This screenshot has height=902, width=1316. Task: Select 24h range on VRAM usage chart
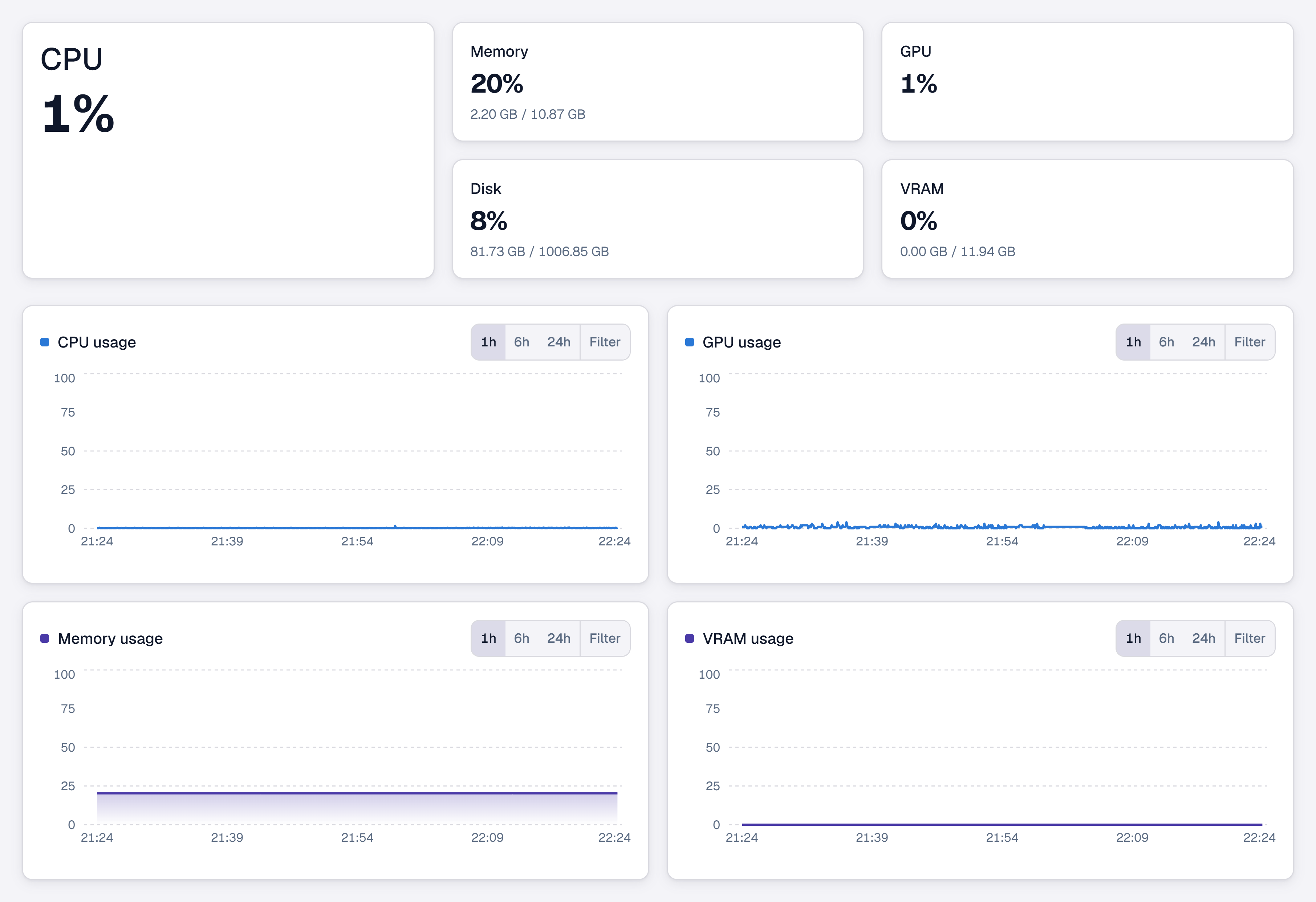(x=1203, y=638)
